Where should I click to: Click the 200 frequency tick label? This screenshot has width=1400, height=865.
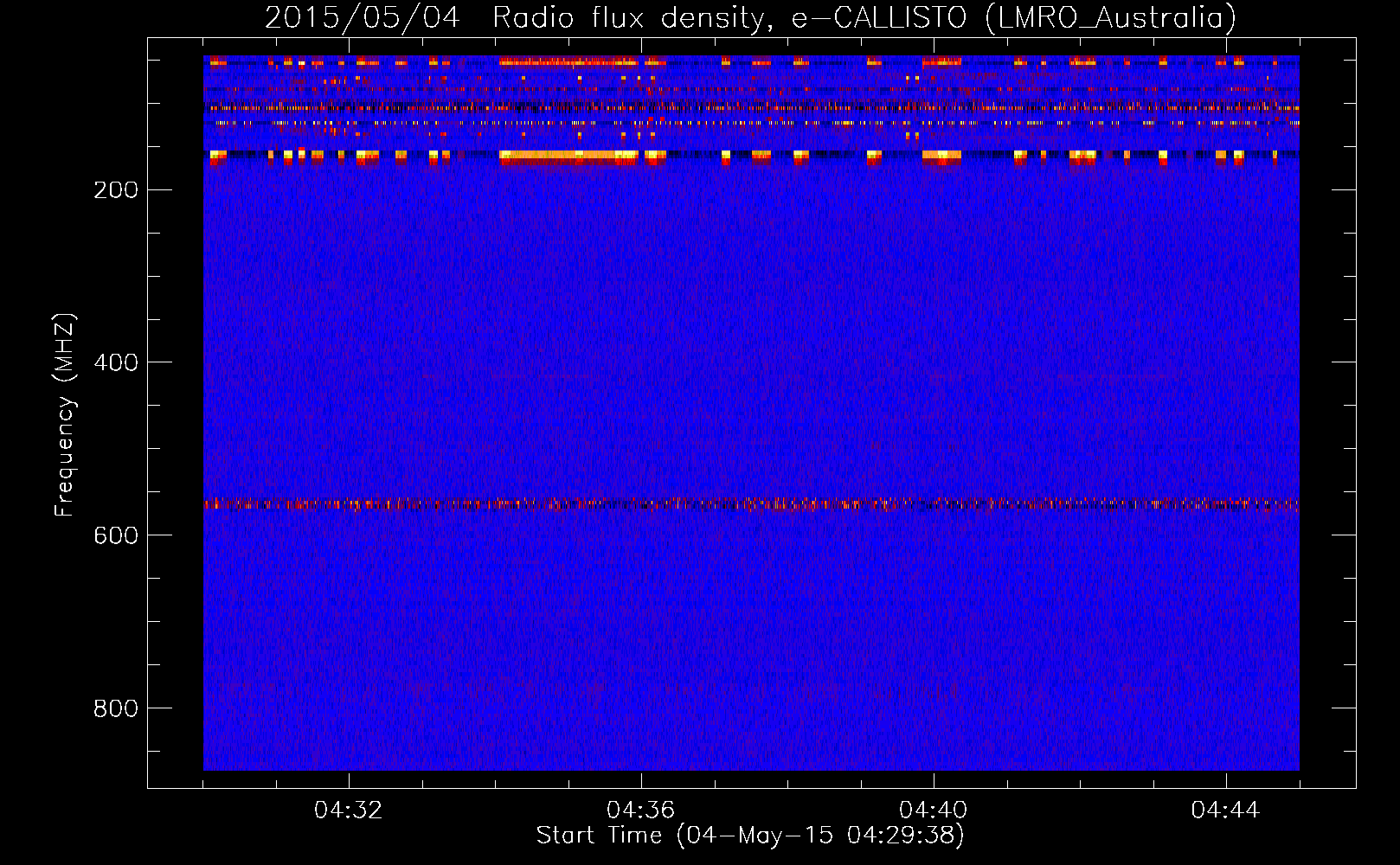point(116,190)
